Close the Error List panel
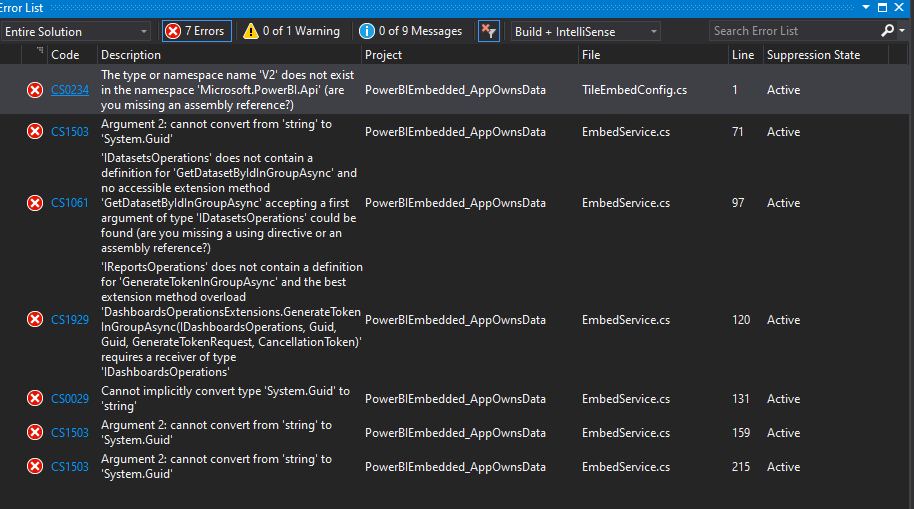 (899, 8)
